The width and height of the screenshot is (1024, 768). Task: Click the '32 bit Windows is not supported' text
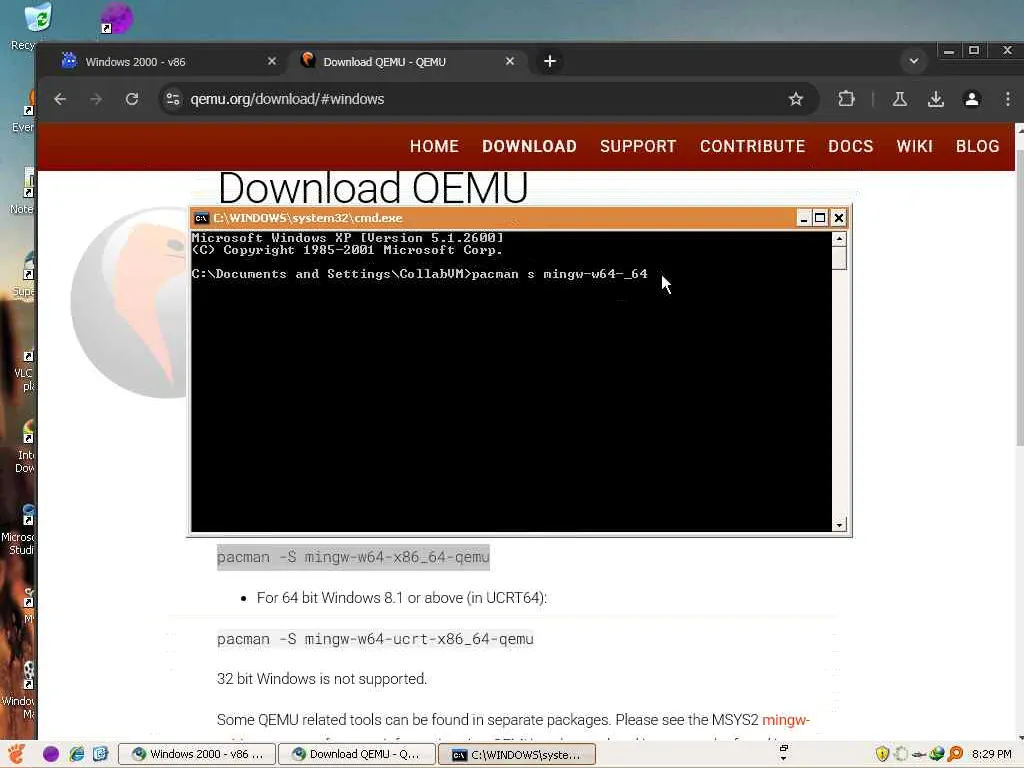(x=322, y=679)
